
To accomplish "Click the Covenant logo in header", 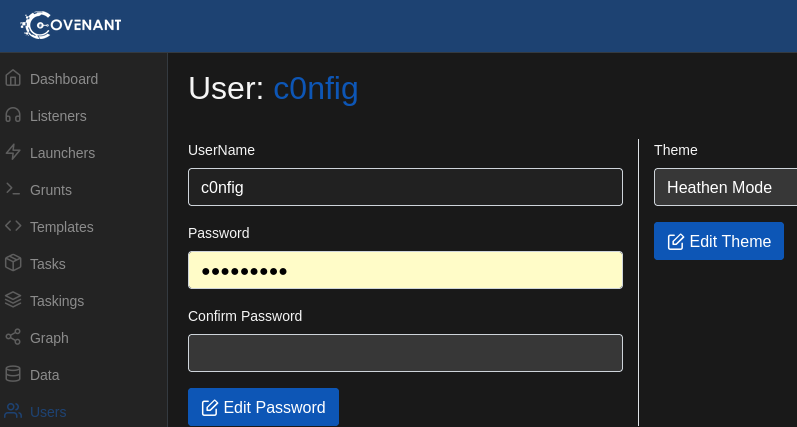I will 70,25.
